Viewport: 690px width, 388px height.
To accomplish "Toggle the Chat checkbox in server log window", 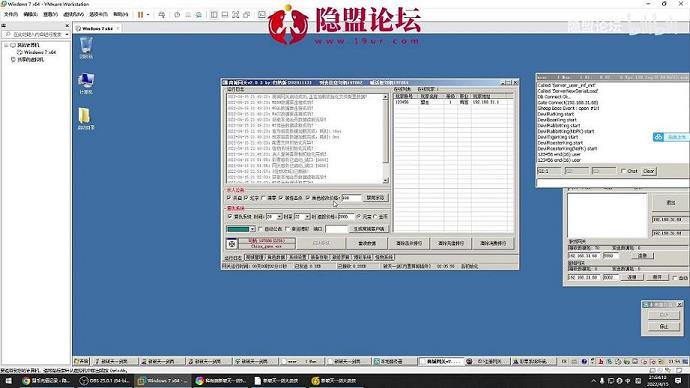I will coord(623,171).
